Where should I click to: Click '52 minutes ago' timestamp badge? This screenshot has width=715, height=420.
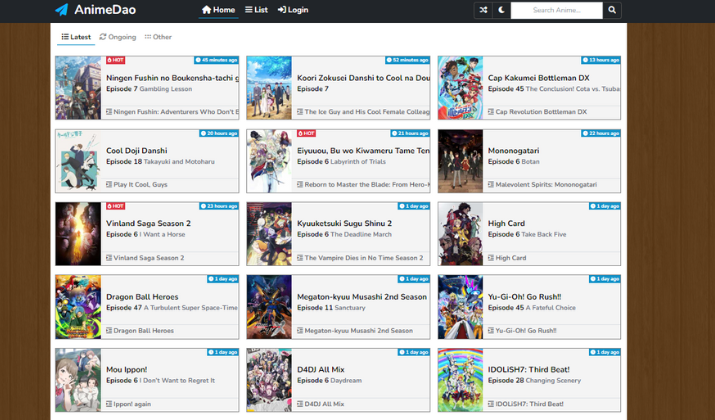(x=407, y=60)
